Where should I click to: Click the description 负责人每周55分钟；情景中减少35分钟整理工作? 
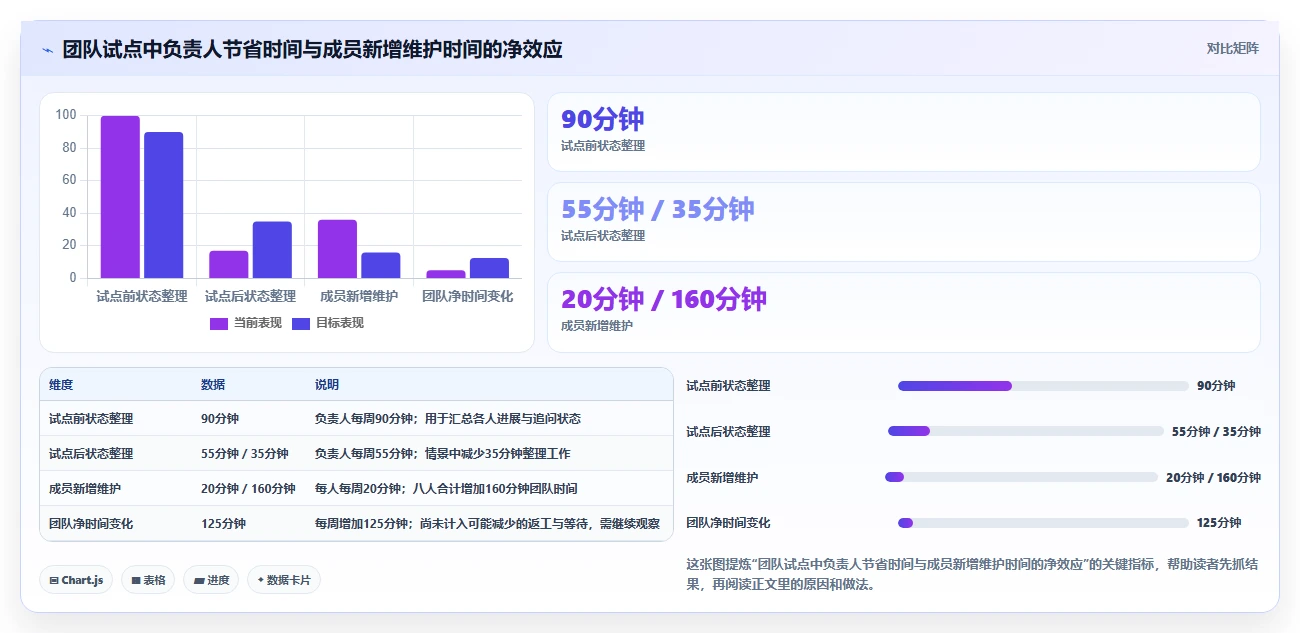tap(443, 454)
